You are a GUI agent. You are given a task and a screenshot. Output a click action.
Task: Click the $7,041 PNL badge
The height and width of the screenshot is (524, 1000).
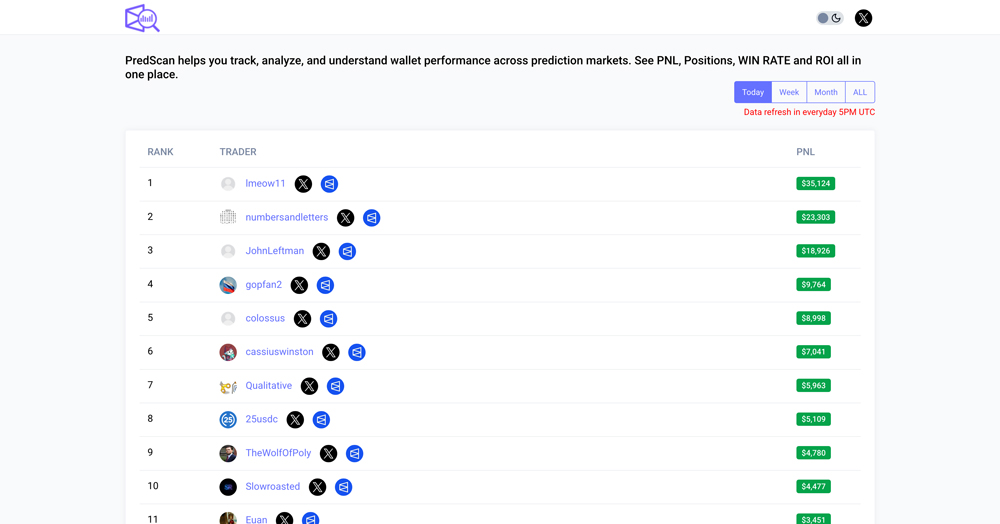(813, 352)
